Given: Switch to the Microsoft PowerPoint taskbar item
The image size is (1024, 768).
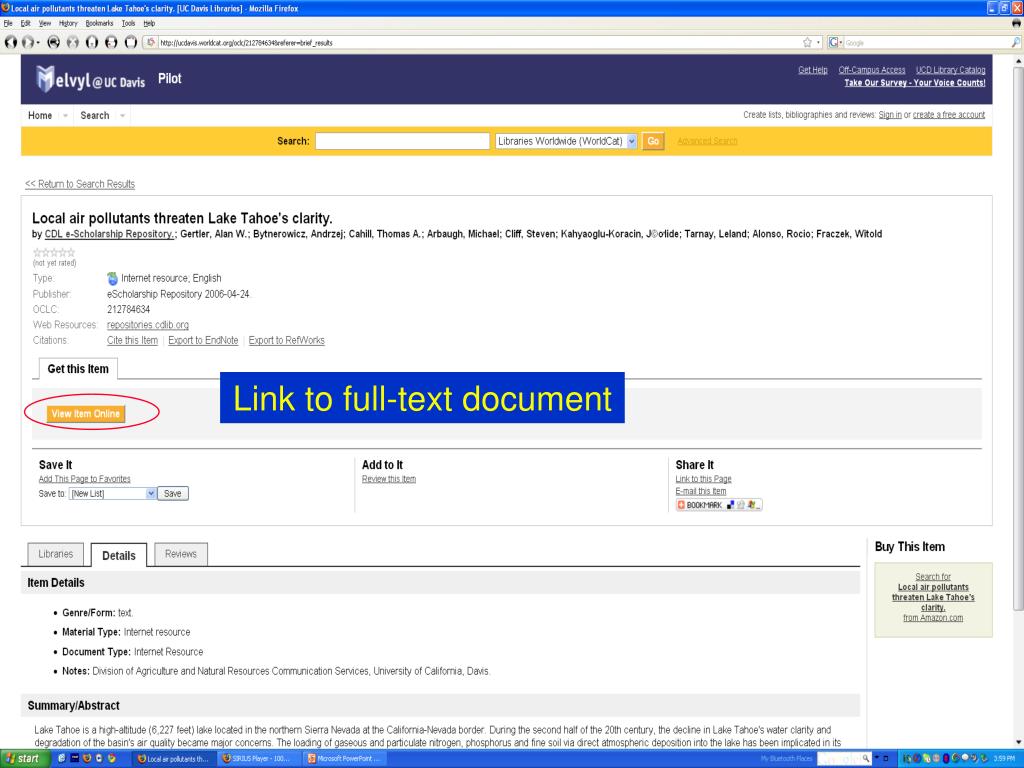Looking at the screenshot, I should (345, 758).
